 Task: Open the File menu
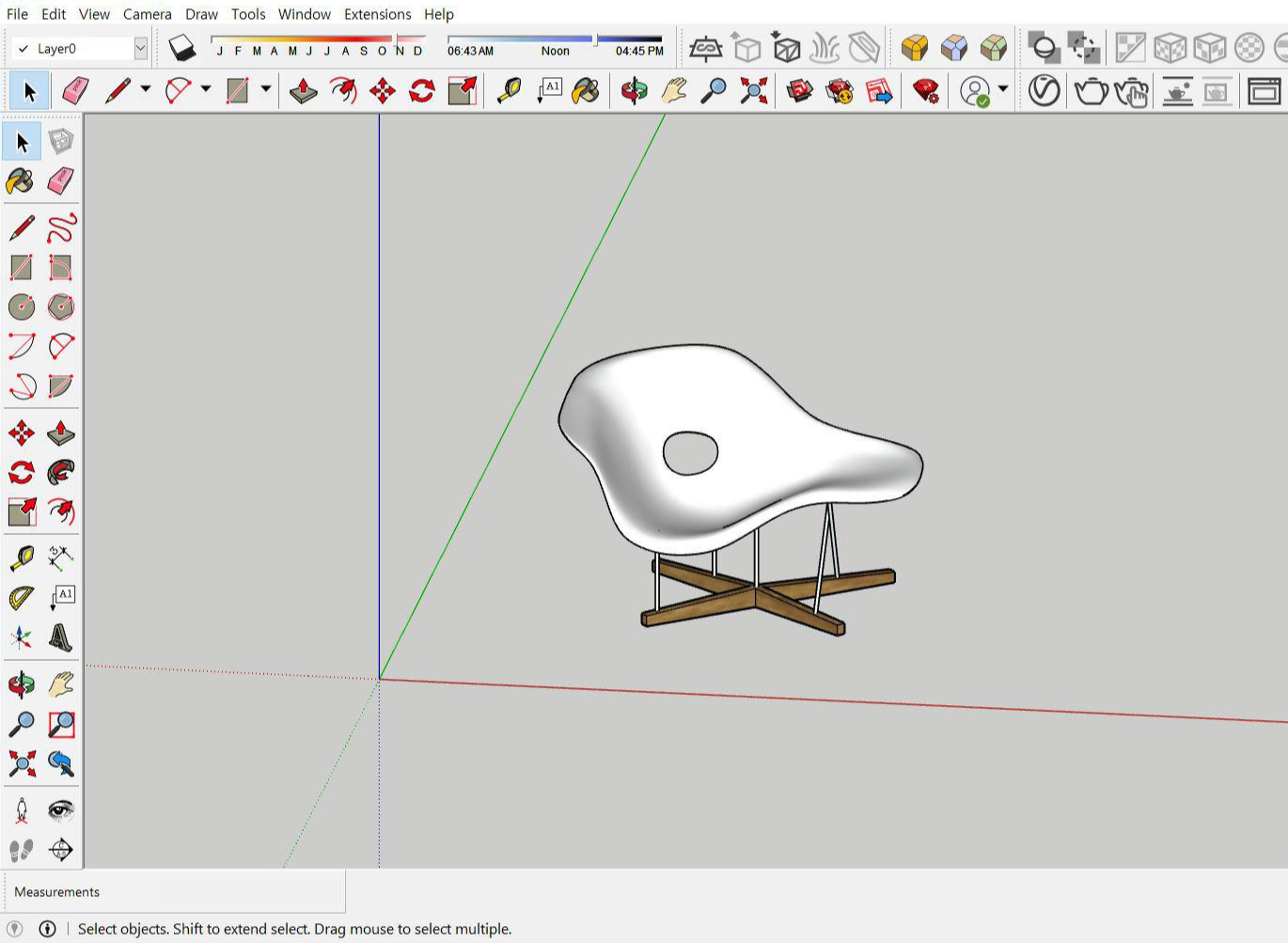pos(17,14)
